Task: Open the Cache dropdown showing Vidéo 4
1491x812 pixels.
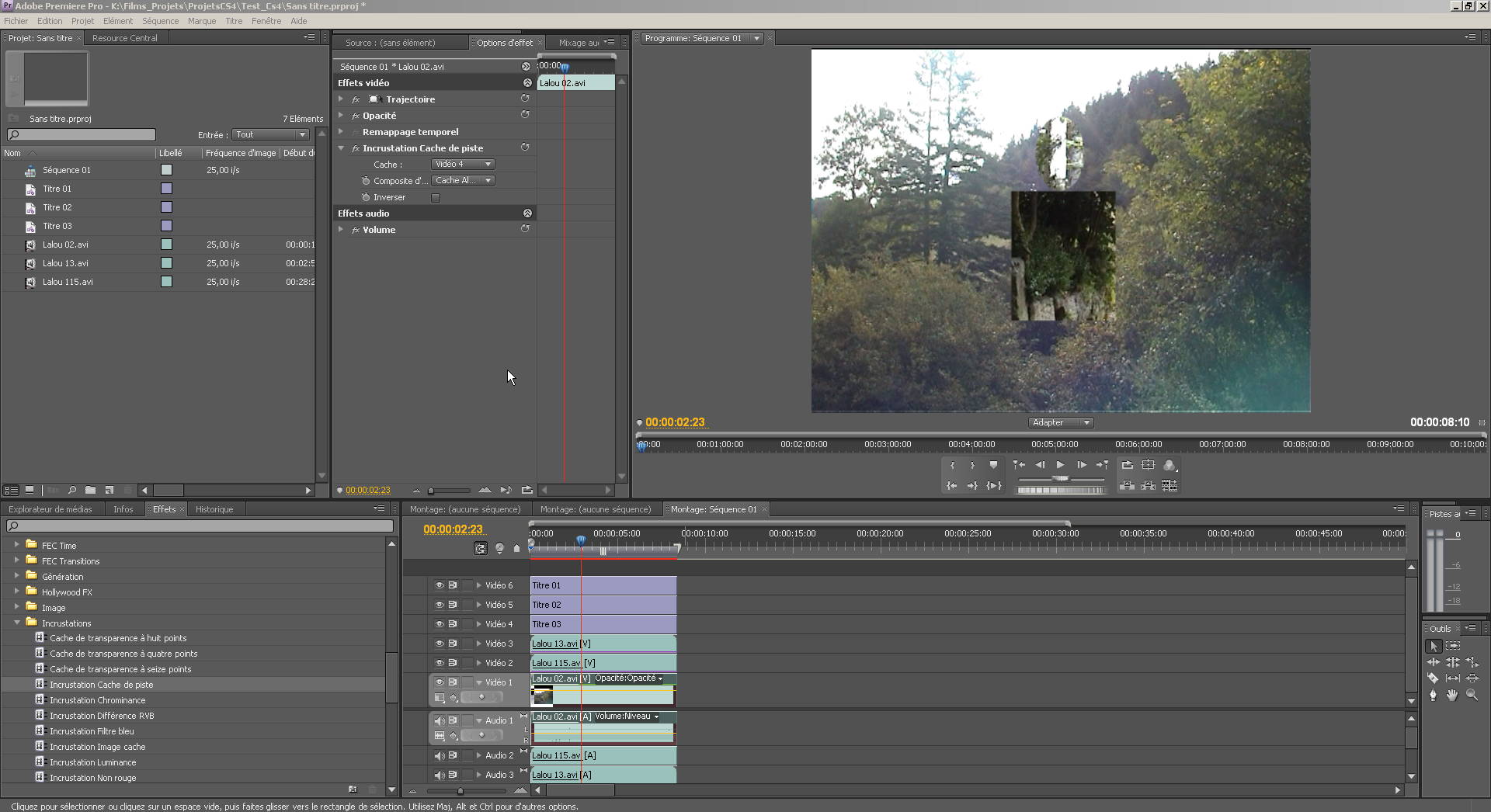Action: 463,165
